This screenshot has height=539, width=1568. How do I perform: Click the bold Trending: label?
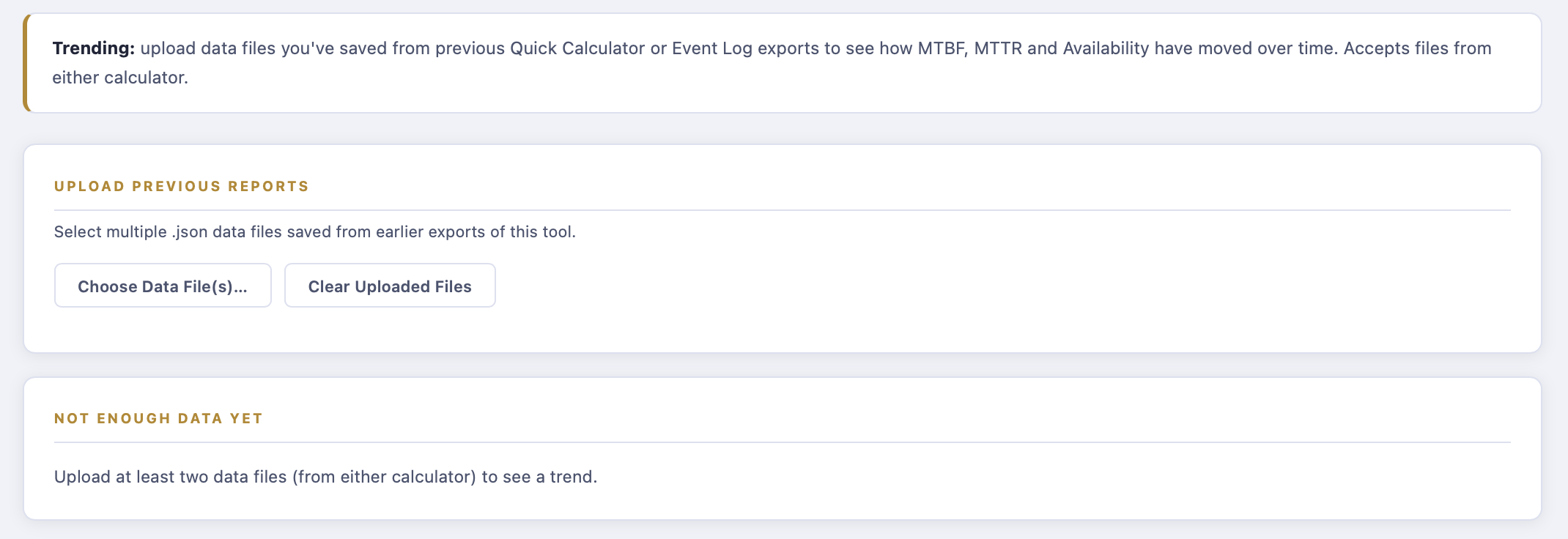pos(94,48)
